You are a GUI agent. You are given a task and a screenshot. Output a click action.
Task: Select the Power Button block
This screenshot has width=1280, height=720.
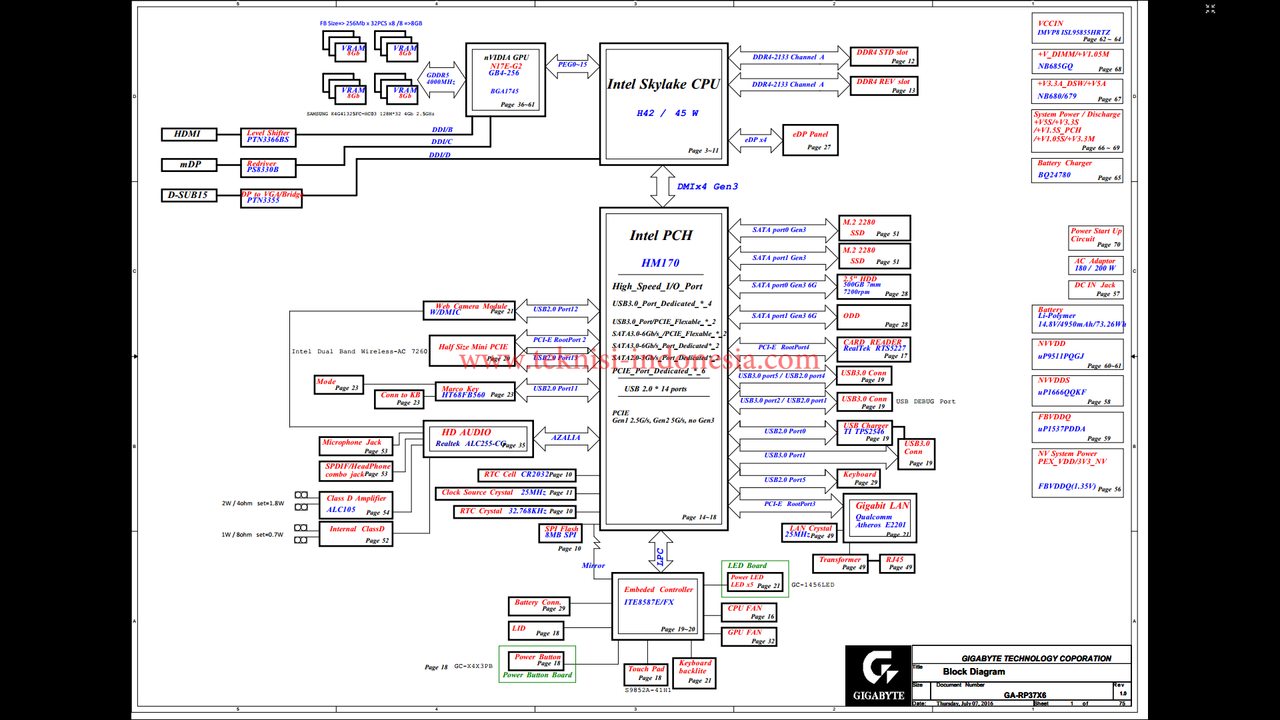tap(537, 659)
